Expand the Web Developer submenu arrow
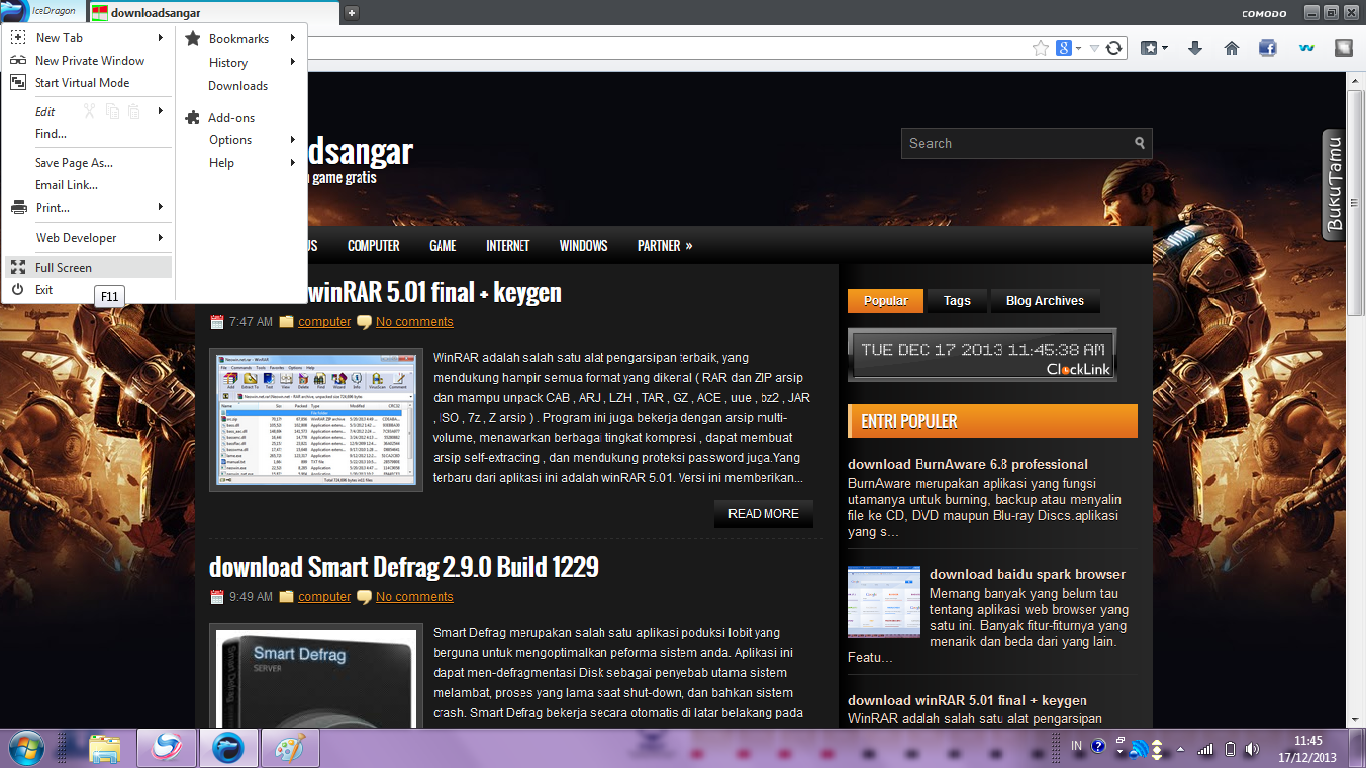The height and width of the screenshot is (768, 1366). point(161,238)
